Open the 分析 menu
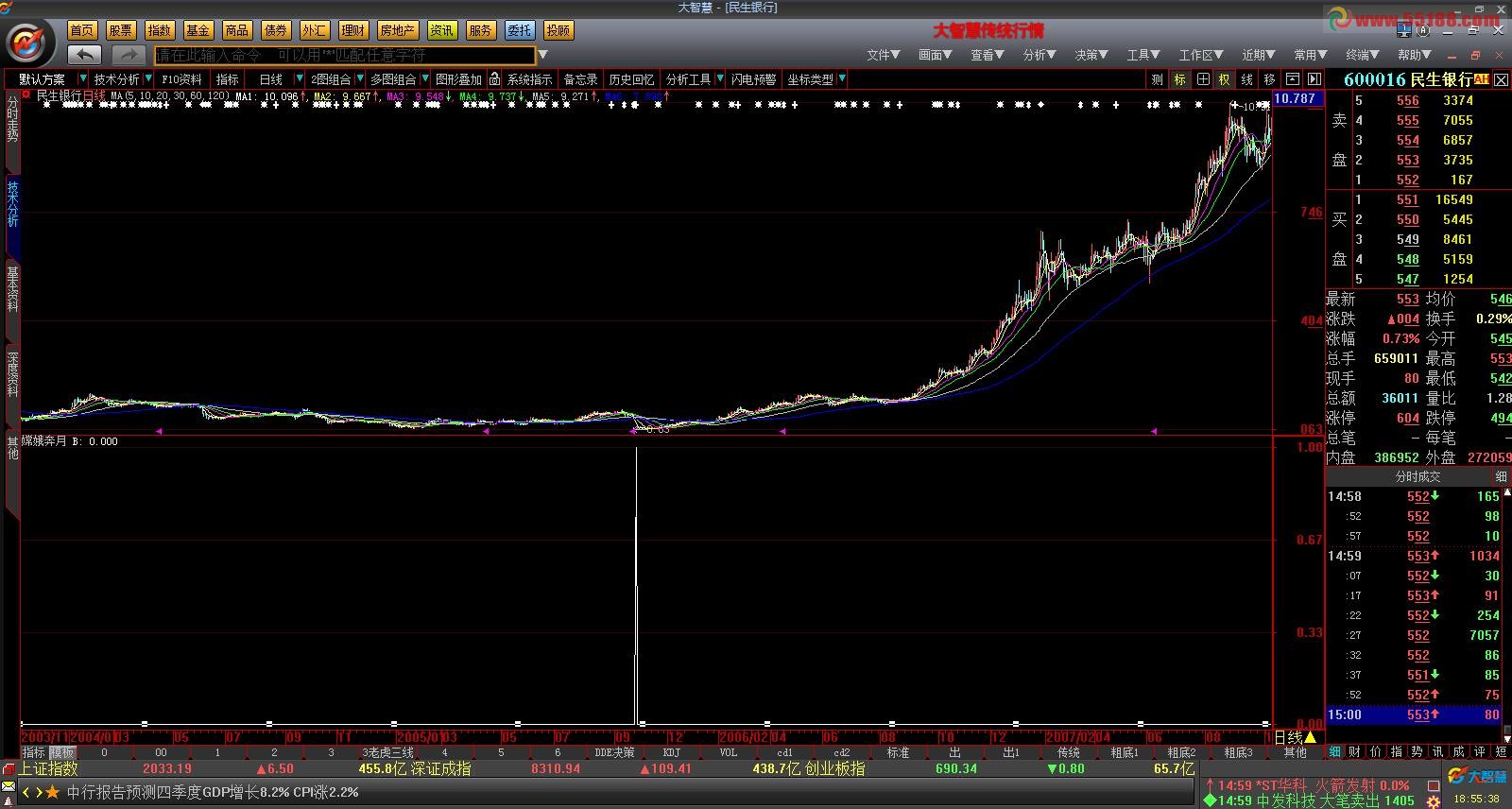 1039,55
